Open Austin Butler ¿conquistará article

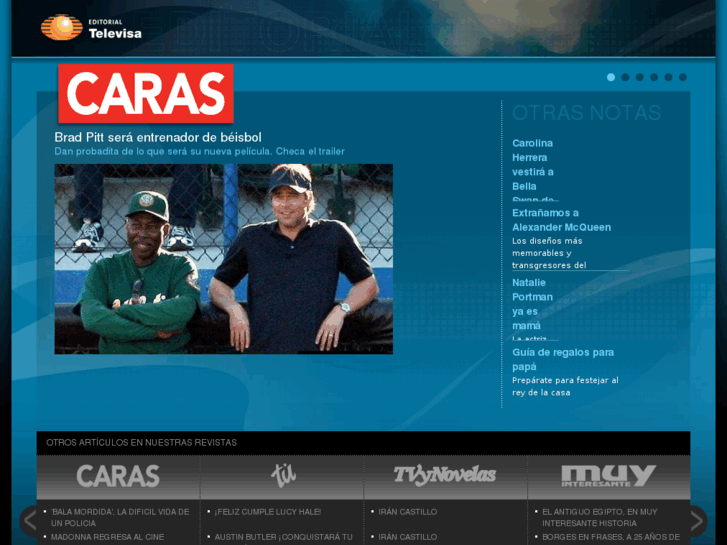click(283, 537)
